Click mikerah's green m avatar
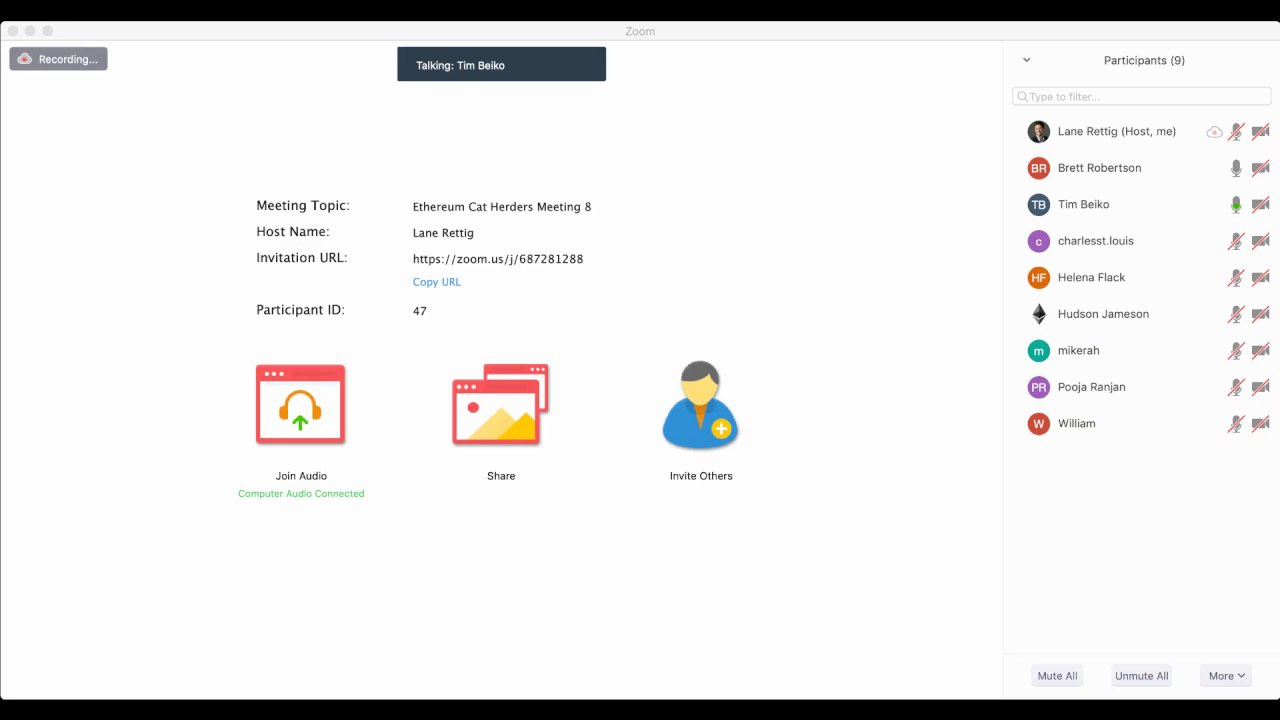The width and height of the screenshot is (1280, 720). point(1039,351)
